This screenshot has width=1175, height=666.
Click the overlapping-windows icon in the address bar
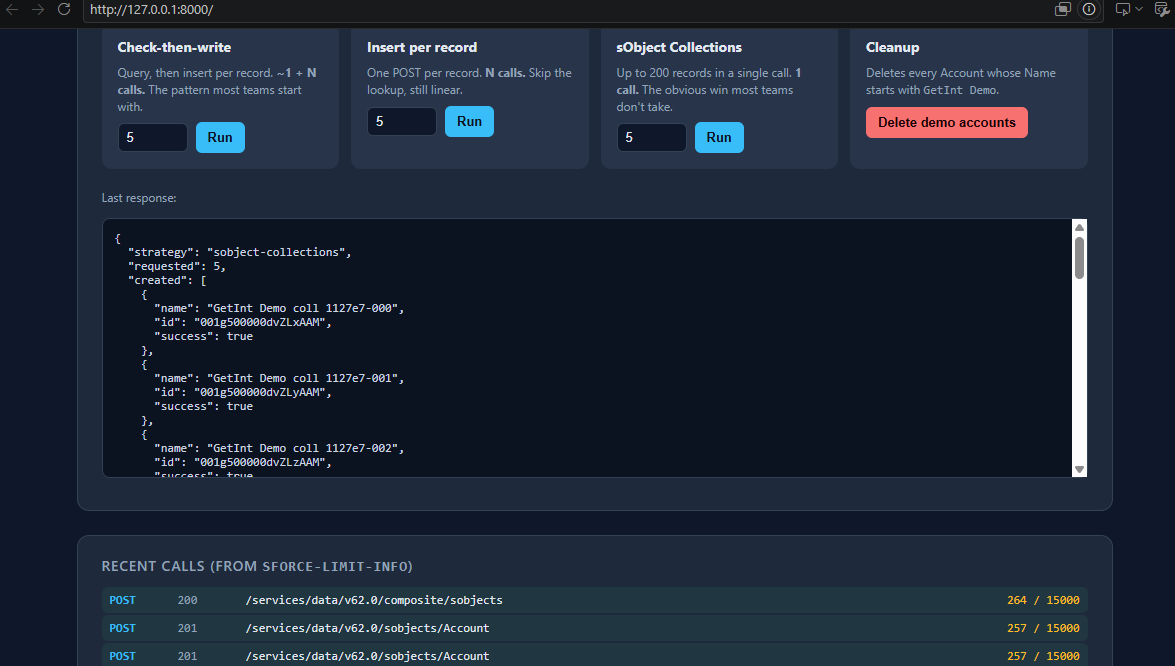click(x=1063, y=10)
